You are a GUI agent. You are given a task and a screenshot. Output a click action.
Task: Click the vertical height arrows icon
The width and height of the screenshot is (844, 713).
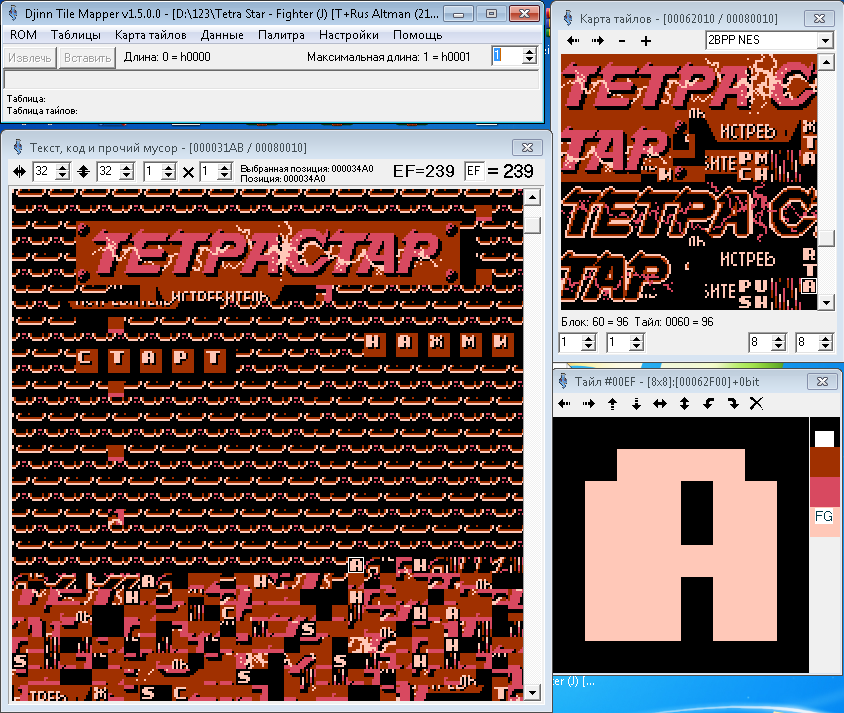tap(83, 172)
